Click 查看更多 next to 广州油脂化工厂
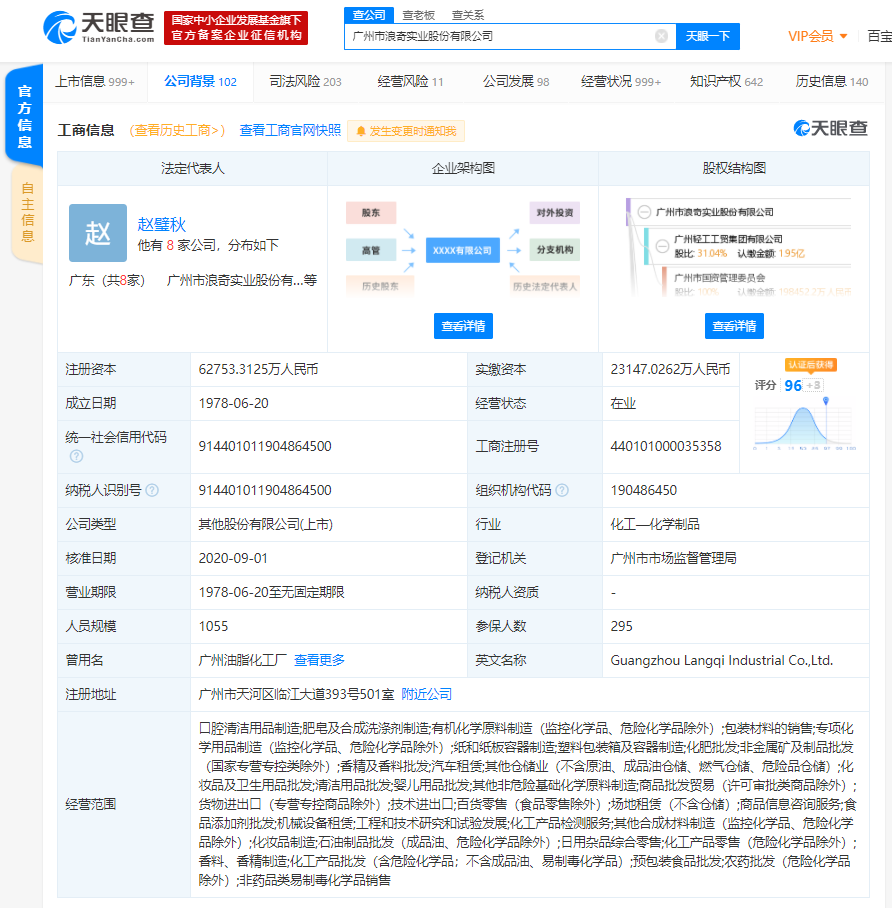892x908 pixels. pyautogui.click(x=319, y=660)
